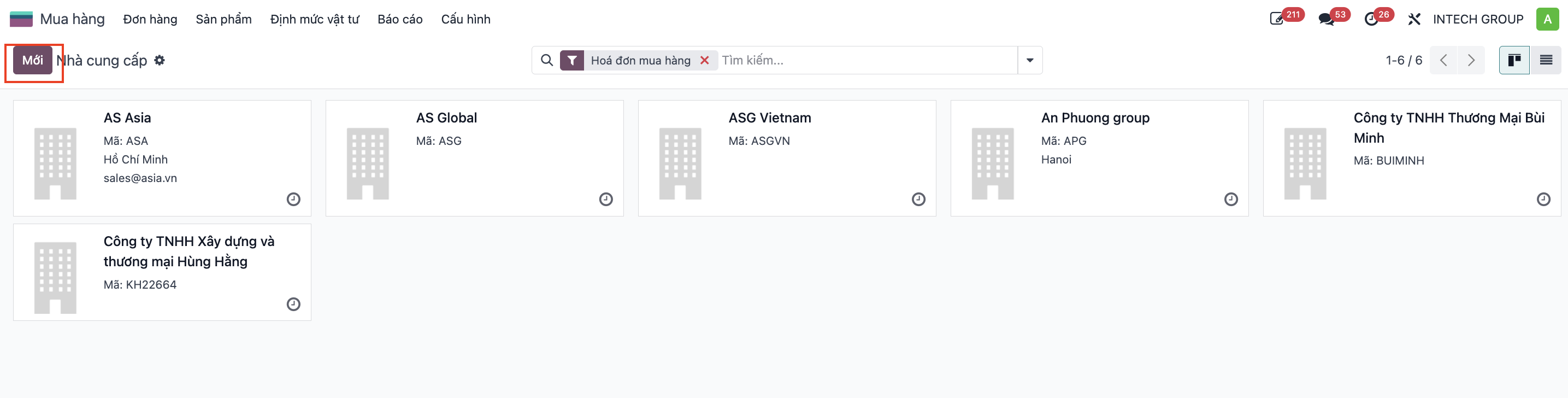Open the Sản phẩm menu
This screenshot has height=398, width=1568.
tap(223, 20)
